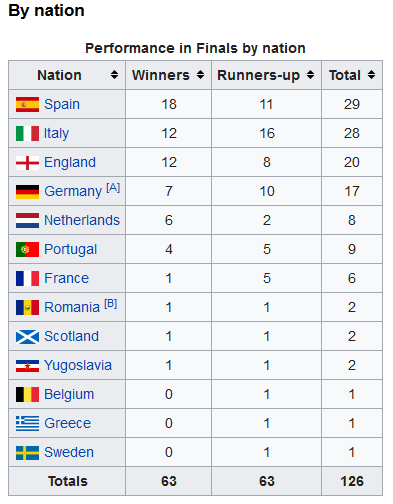Follow the France country link
393x504 pixels.
tap(67, 278)
